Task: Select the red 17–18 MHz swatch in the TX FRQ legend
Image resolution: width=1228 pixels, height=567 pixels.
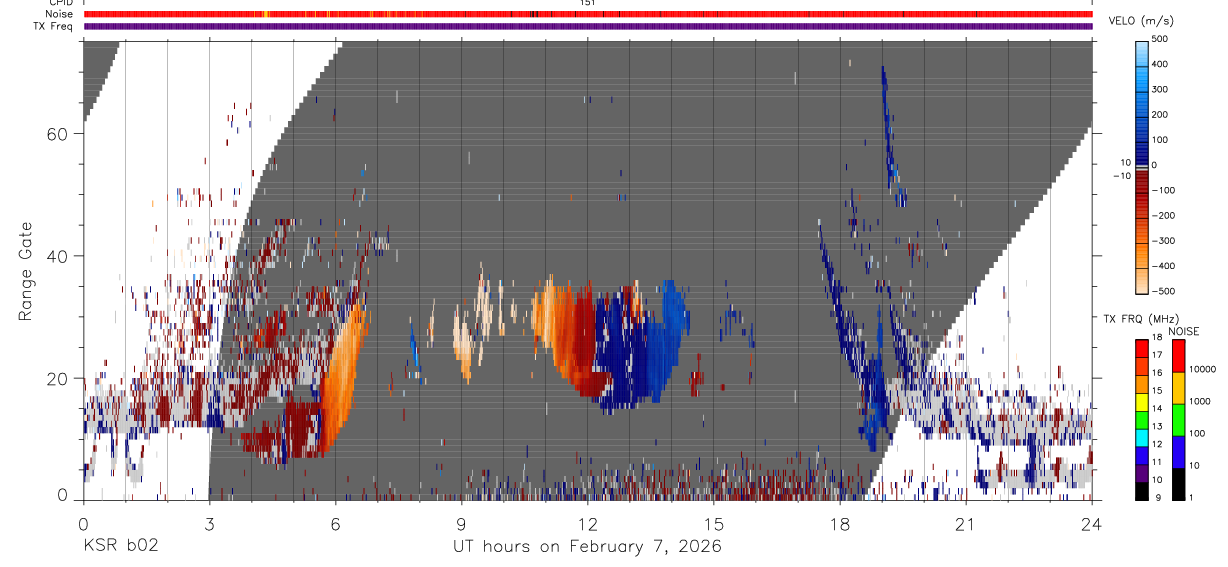Action: [1142, 348]
